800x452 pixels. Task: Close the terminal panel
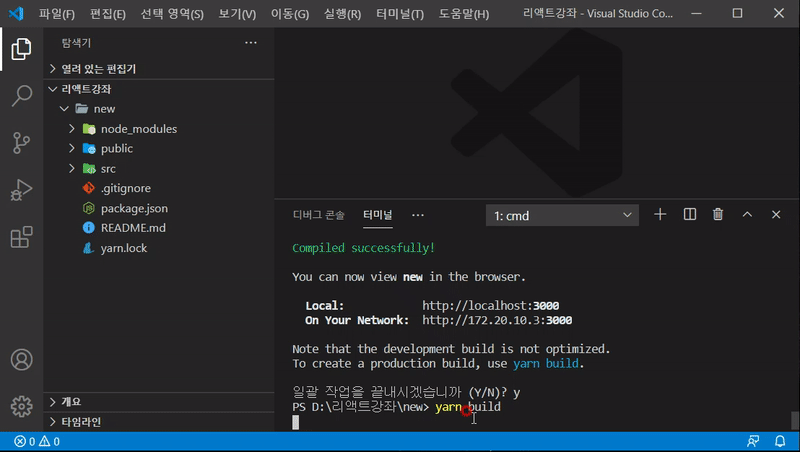776,214
